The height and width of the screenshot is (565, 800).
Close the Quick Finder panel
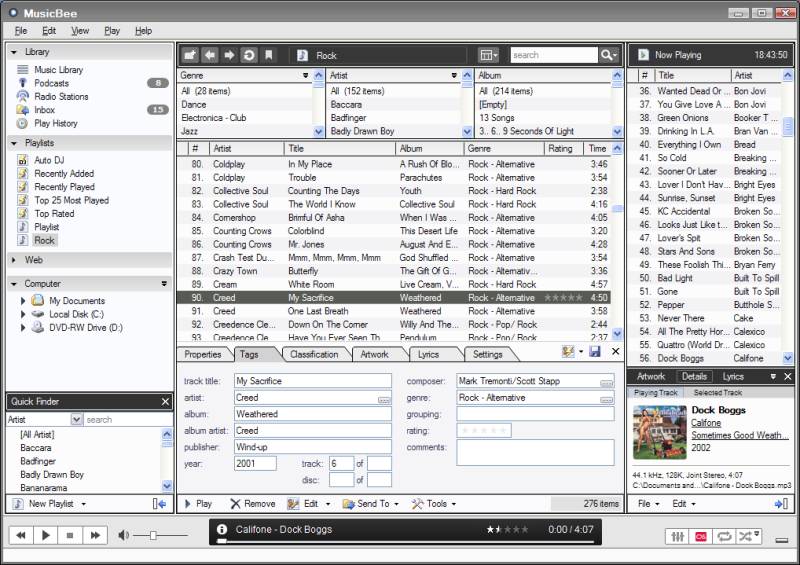coord(165,402)
